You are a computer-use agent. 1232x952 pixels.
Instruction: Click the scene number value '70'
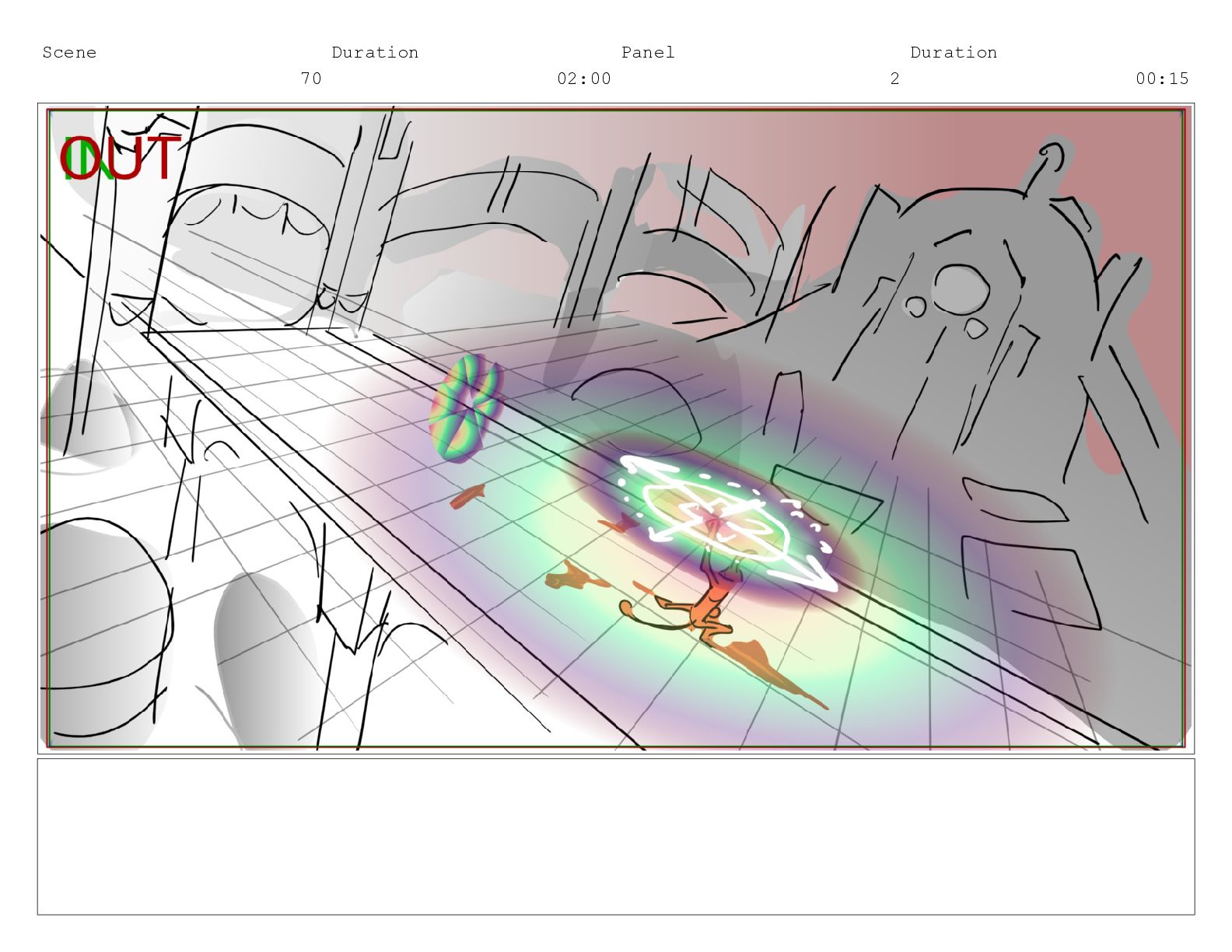pos(311,79)
